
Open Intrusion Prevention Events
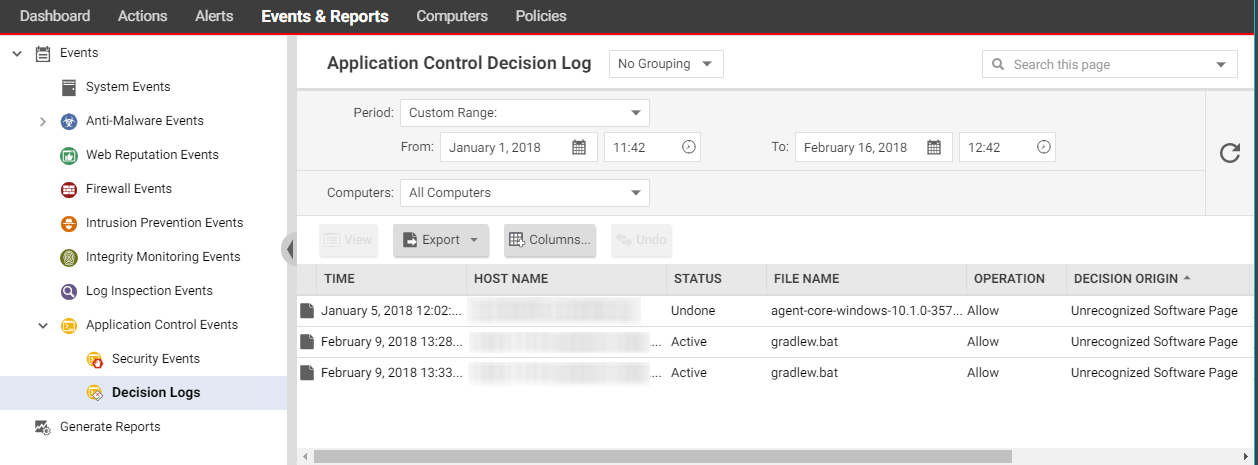pyautogui.click(x=164, y=223)
